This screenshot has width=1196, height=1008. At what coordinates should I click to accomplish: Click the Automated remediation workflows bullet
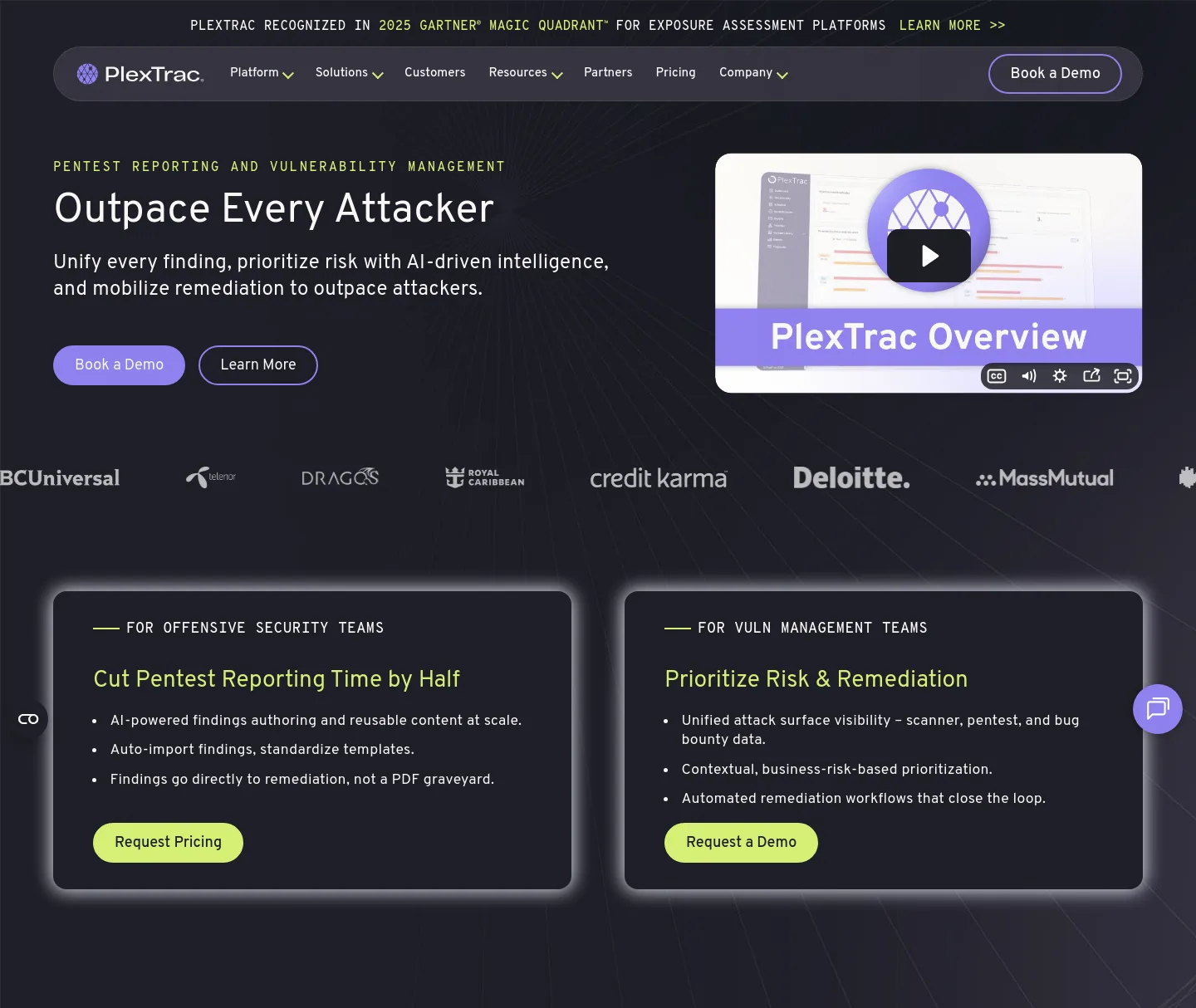point(864,799)
